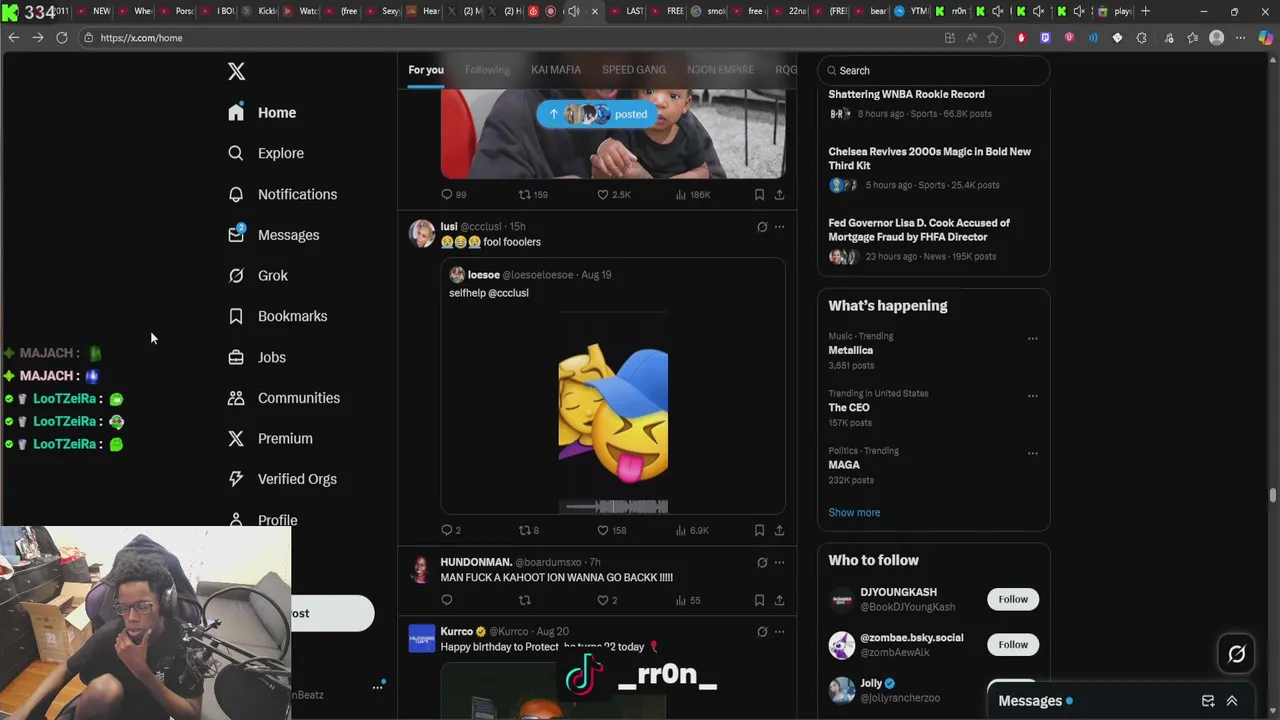
Task: Open the SPEED GANG timeline tab
Action: click(634, 70)
